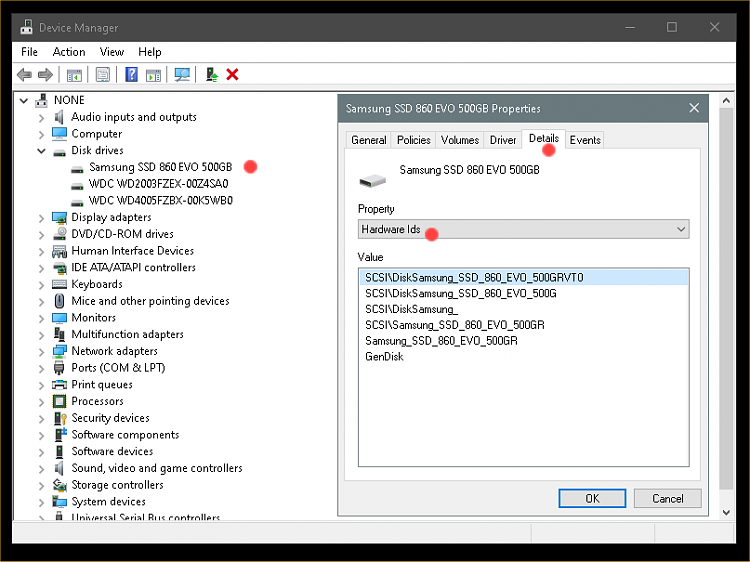
Task: Switch to the Policies tab
Action: tap(413, 140)
